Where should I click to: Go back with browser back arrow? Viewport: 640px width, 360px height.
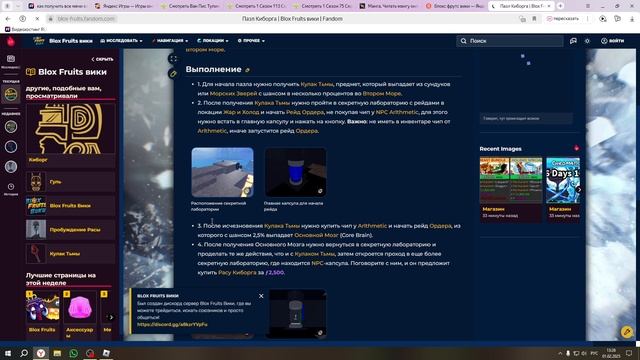[8, 19]
